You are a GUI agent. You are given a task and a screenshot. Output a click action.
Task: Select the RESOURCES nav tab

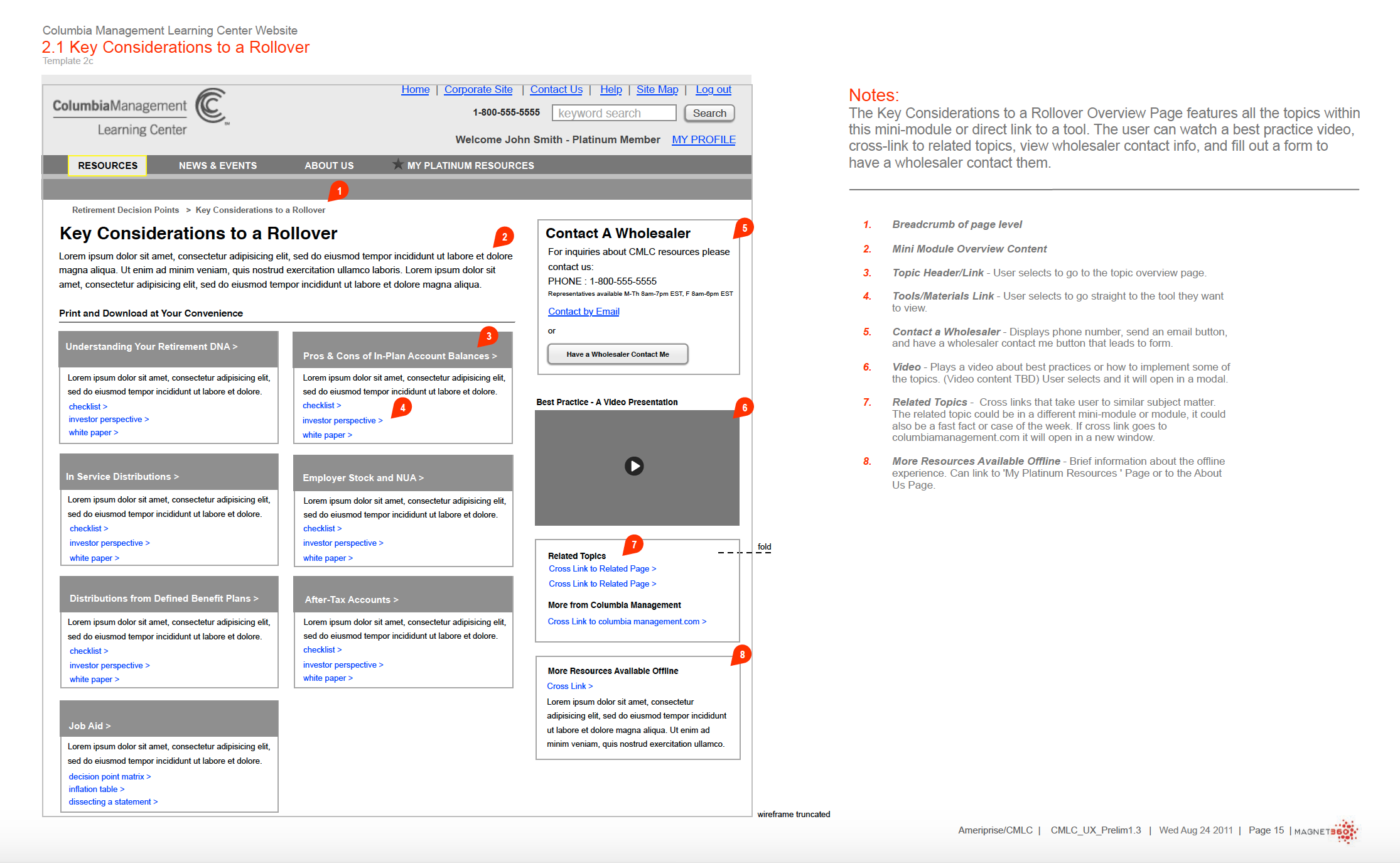point(107,165)
